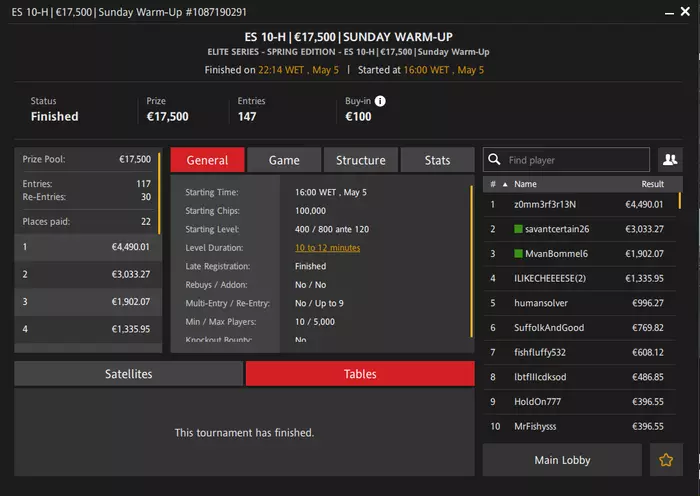
Task: Click the Status Finished label
Action: [54, 117]
